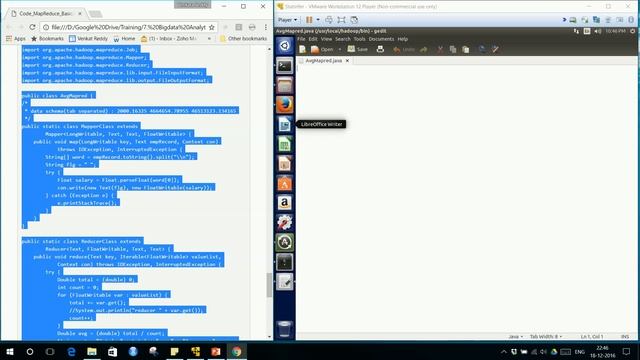Expand the arrow next to VMware pause button
640x360 pixels.
point(318,20)
